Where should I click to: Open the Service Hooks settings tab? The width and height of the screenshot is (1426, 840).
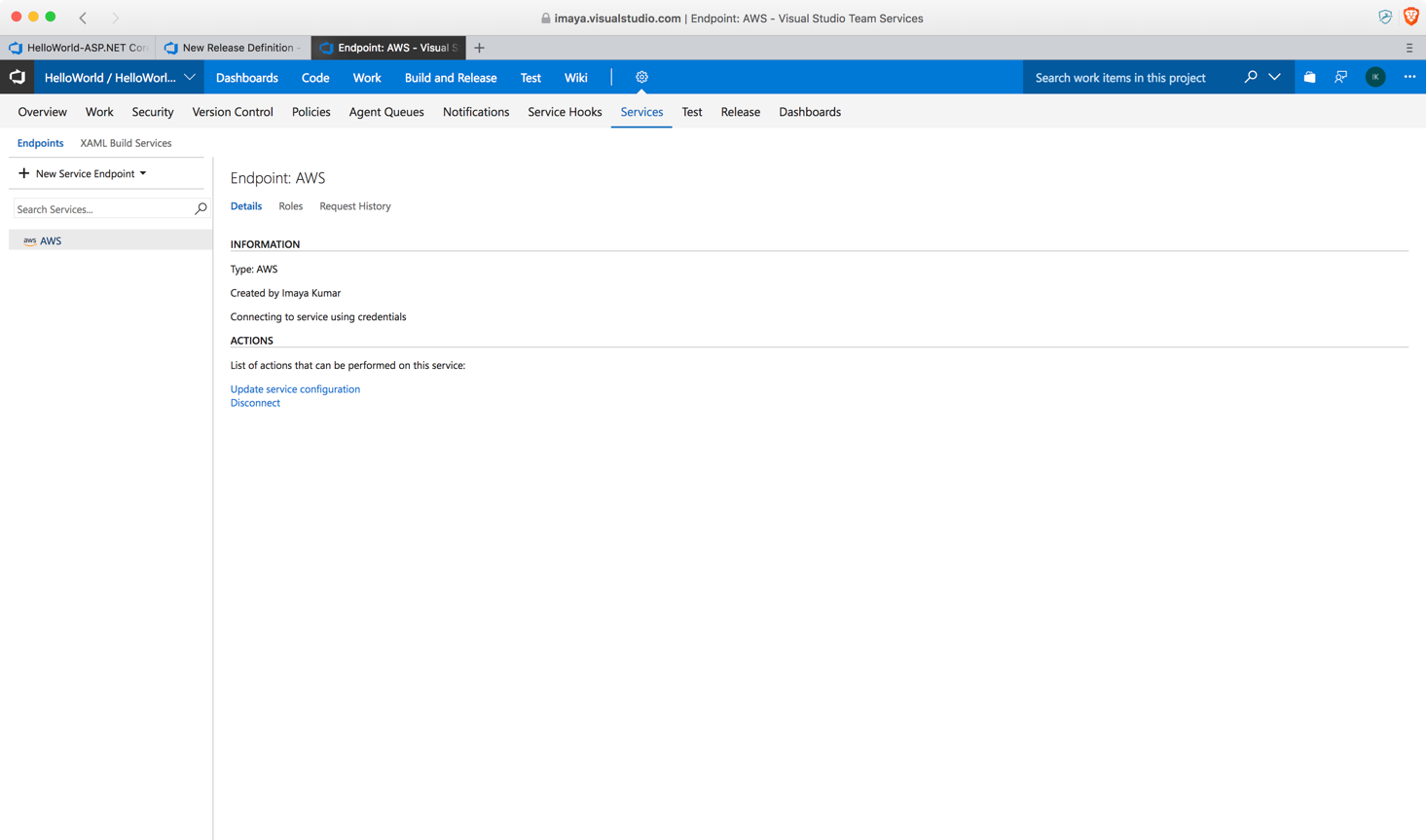click(x=565, y=112)
